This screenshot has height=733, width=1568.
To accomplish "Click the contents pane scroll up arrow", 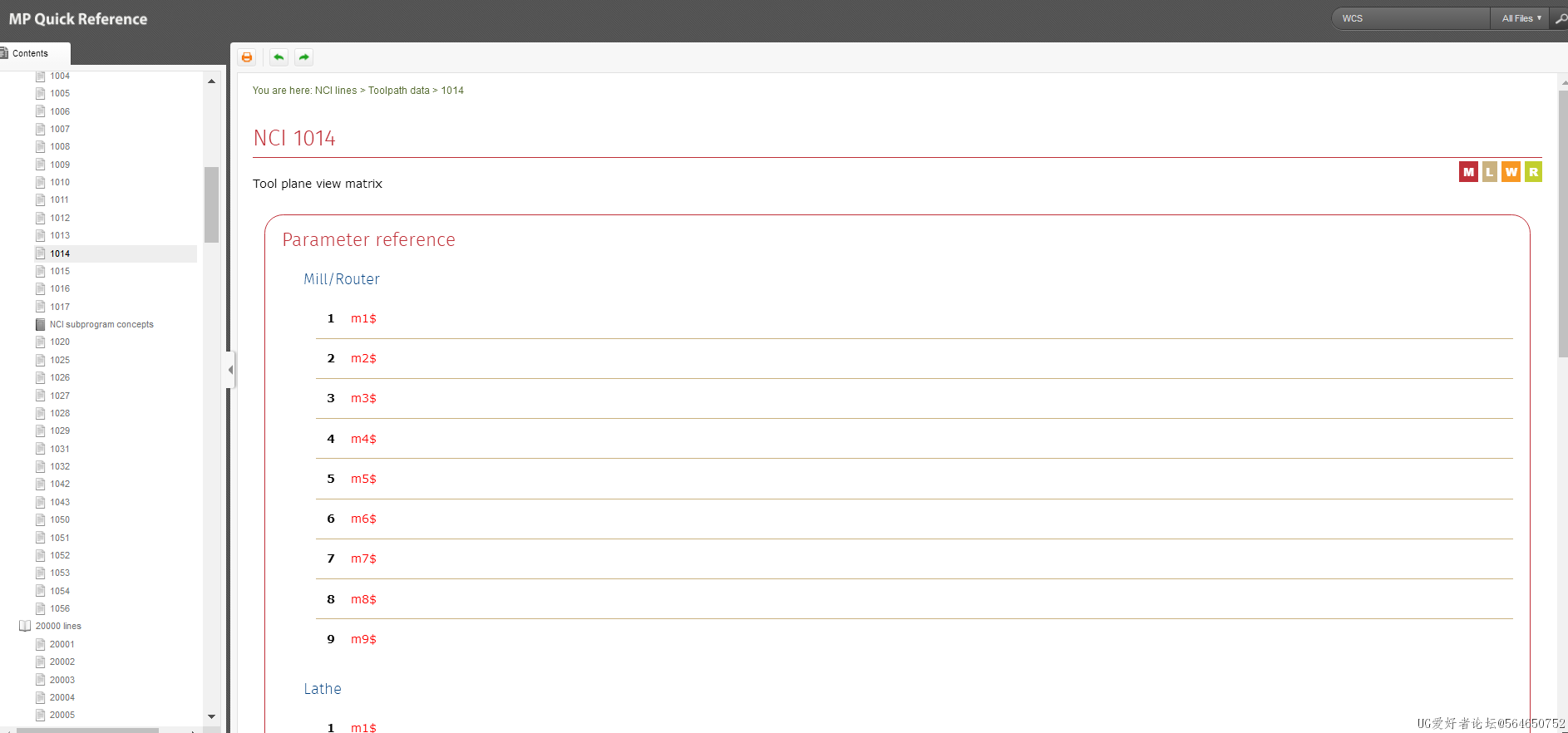I will (211, 81).
